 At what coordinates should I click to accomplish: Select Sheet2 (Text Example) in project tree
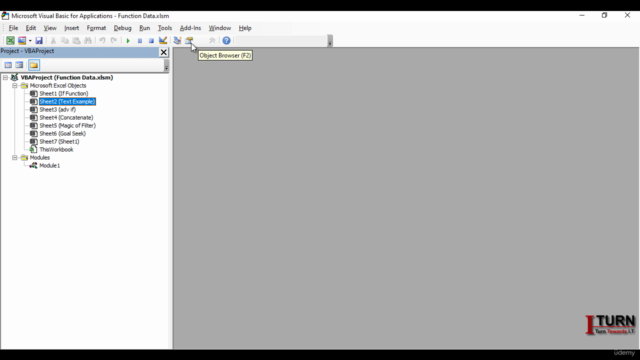[x=67, y=102]
